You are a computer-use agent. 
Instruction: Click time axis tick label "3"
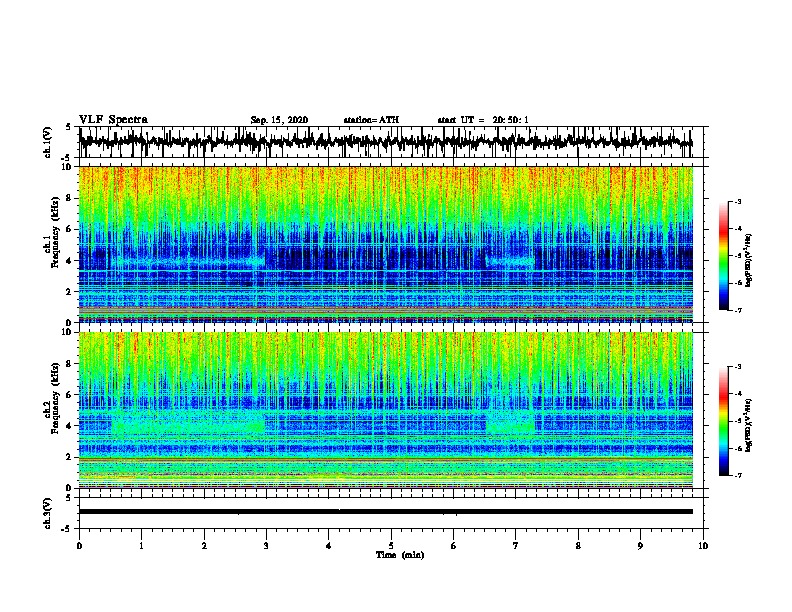click(266, 546)
